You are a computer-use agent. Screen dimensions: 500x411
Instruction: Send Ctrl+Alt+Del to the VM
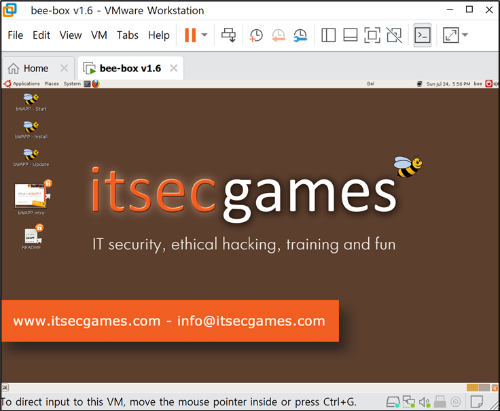[229, 35]
